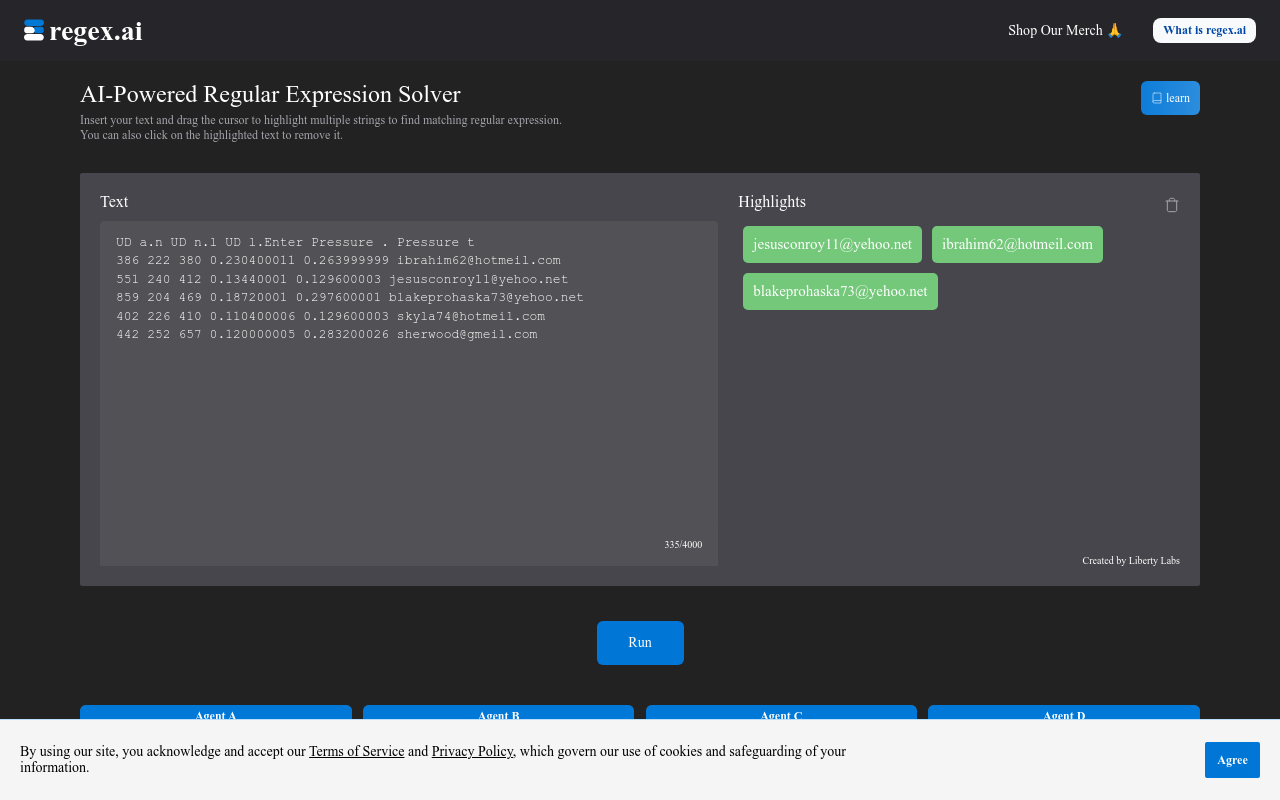Click What is regex.ai button
Image resolution: width=1280 pixels, height=800 pixels.
pos(1204,30)
